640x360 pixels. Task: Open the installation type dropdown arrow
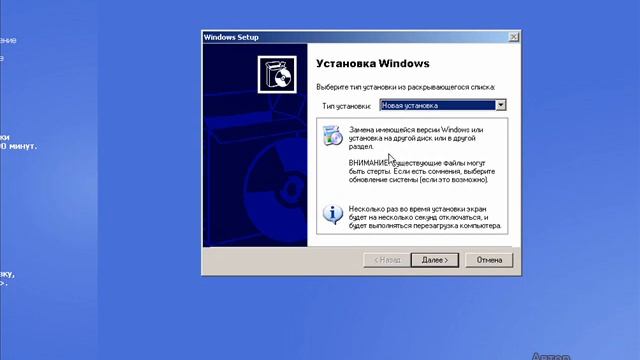coord(500,105)
